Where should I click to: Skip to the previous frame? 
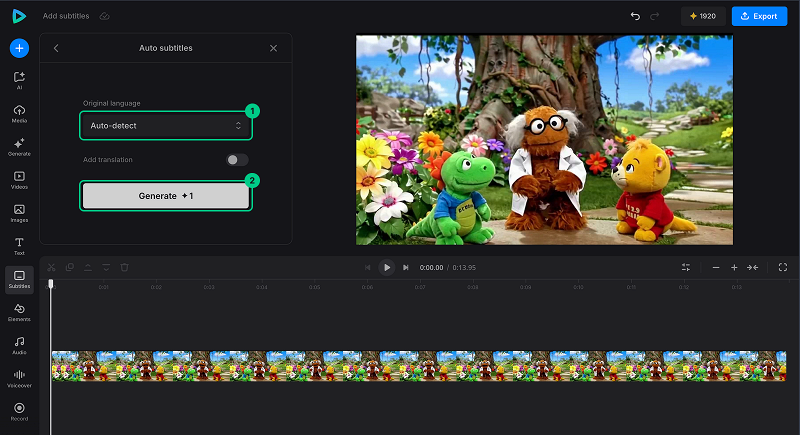tap(367, 267)
